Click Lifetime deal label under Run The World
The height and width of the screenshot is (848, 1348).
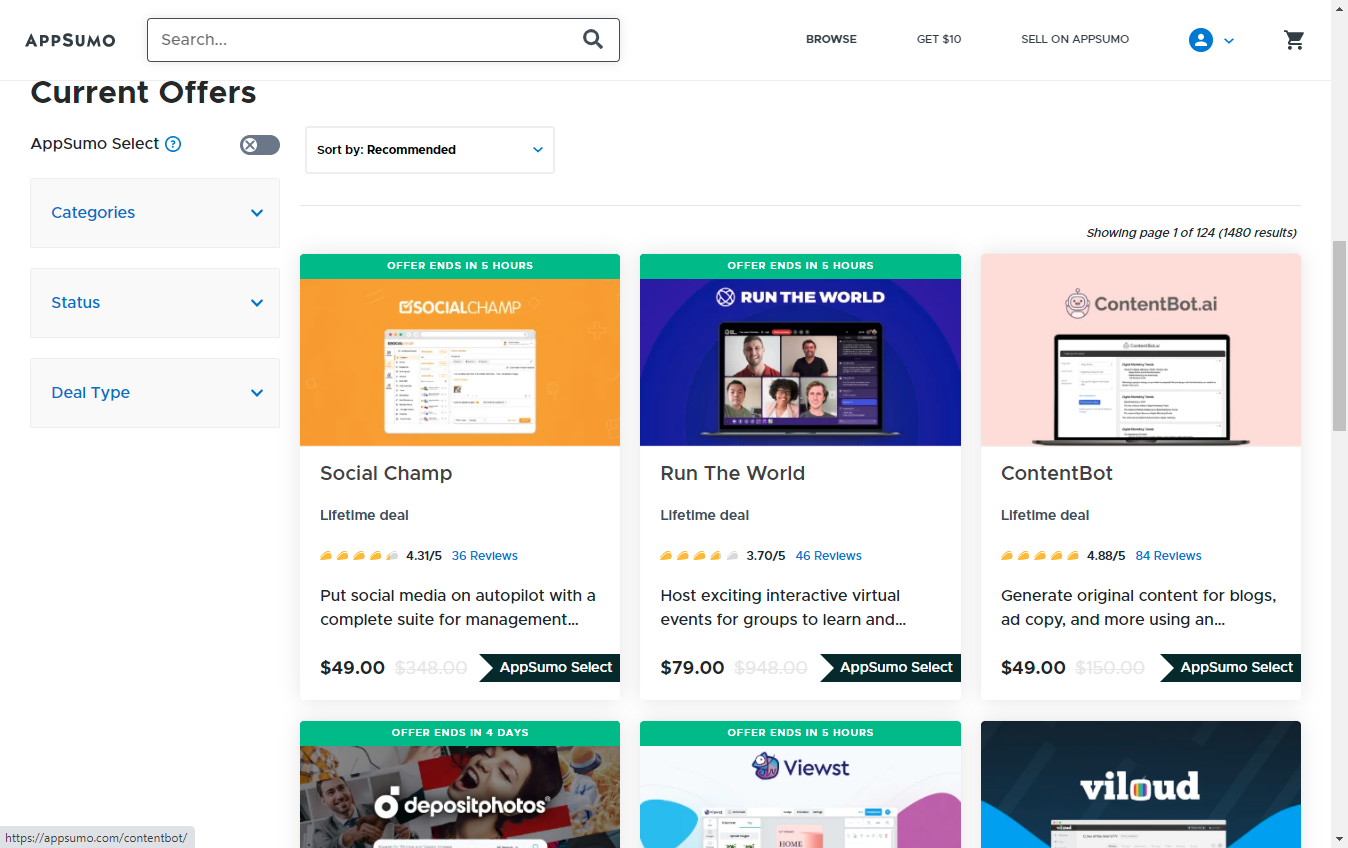point(705,516)
